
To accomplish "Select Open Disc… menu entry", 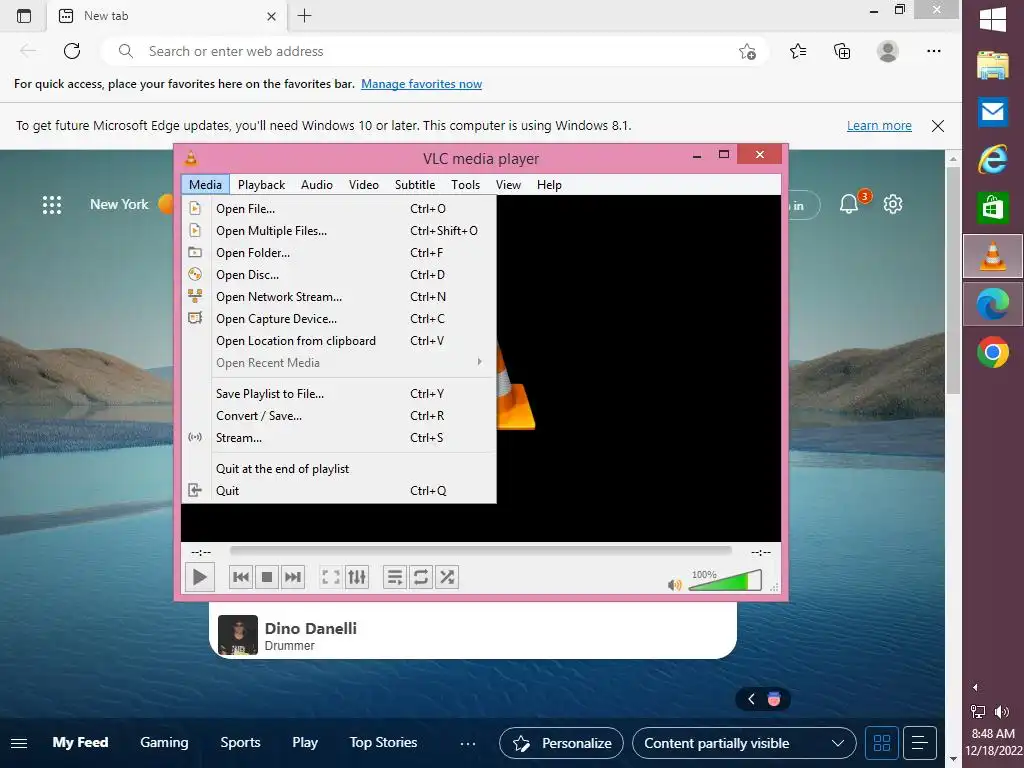I will pyautogui.click(x=339, y=275).
